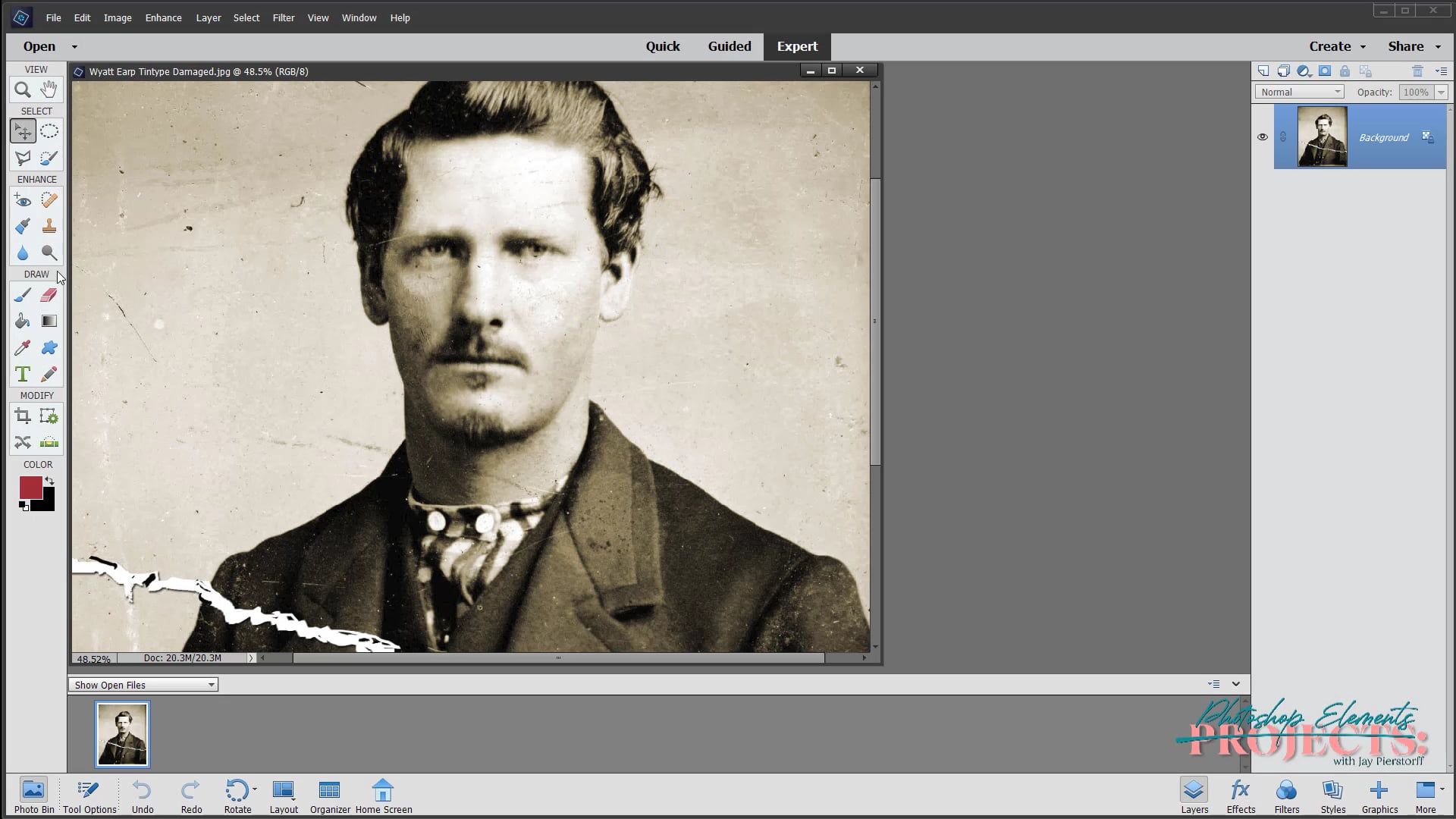Select the Gradient tool

(49, 321)
